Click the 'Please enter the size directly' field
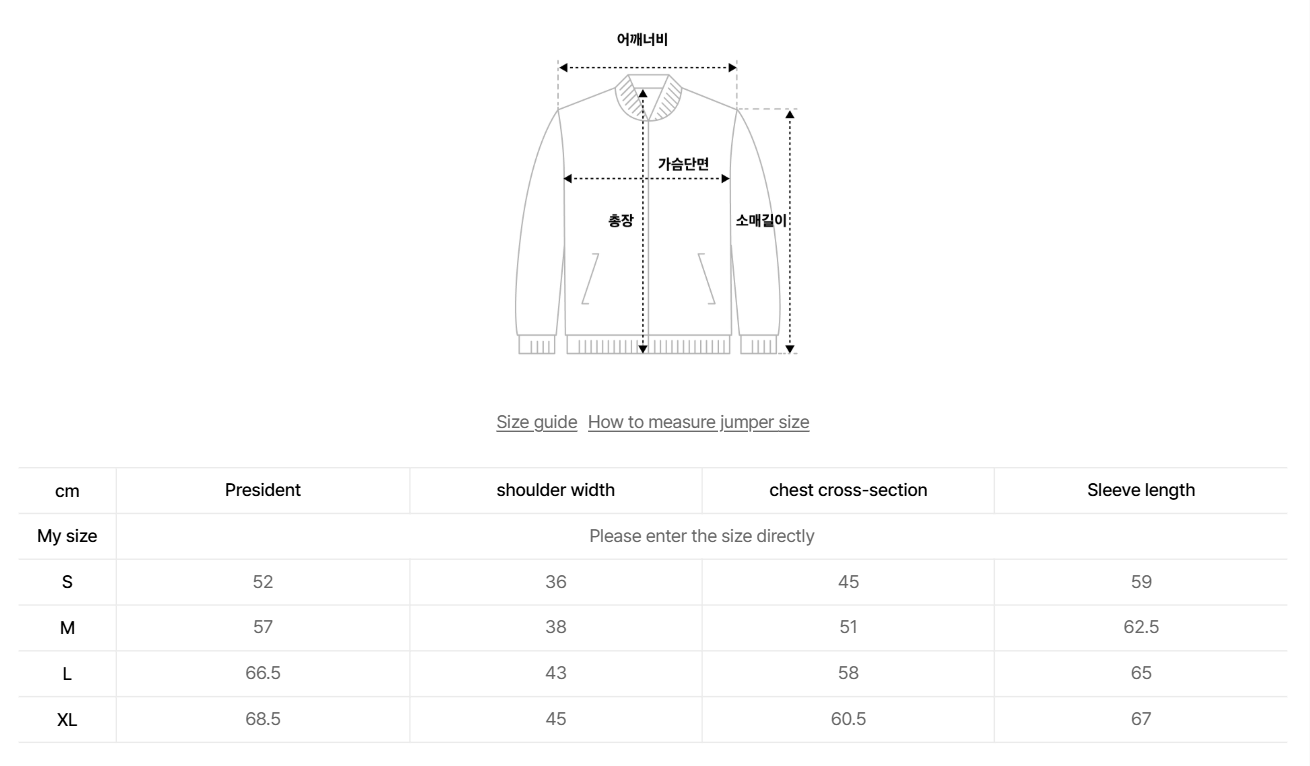 point(701,536)
